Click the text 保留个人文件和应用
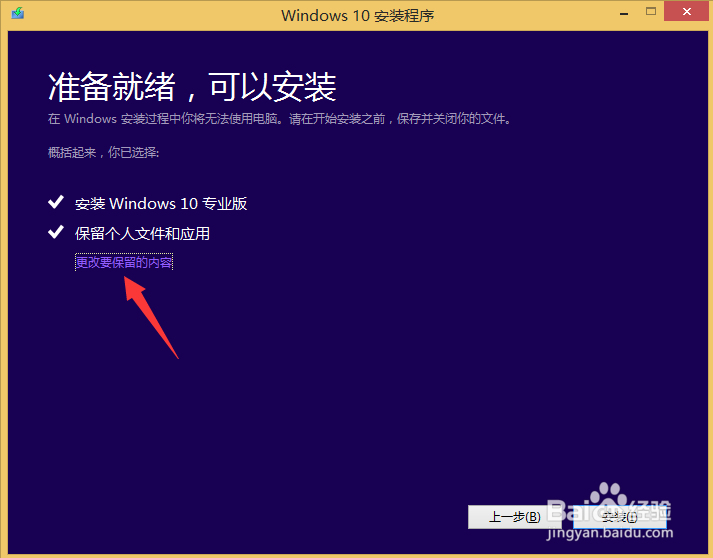The image size is (713, 558). pos(142,234)
